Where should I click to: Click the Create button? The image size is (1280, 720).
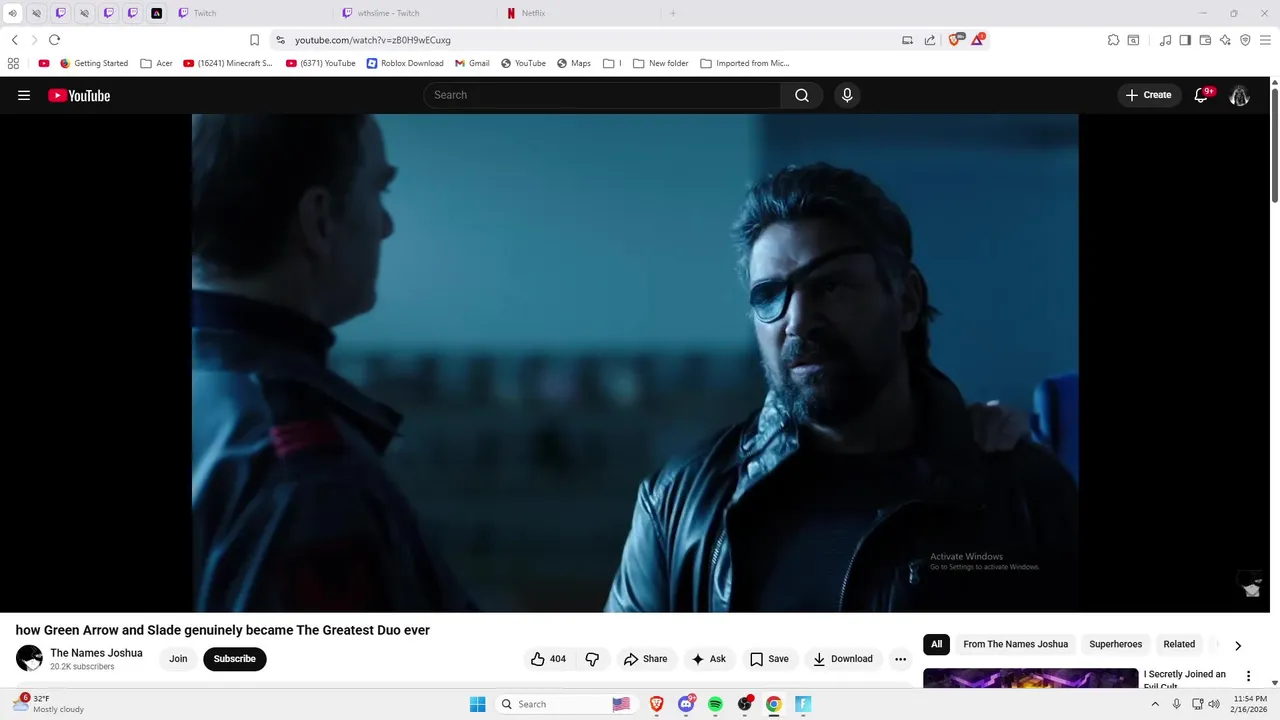pyautogui.click(x=1148, y=95)
